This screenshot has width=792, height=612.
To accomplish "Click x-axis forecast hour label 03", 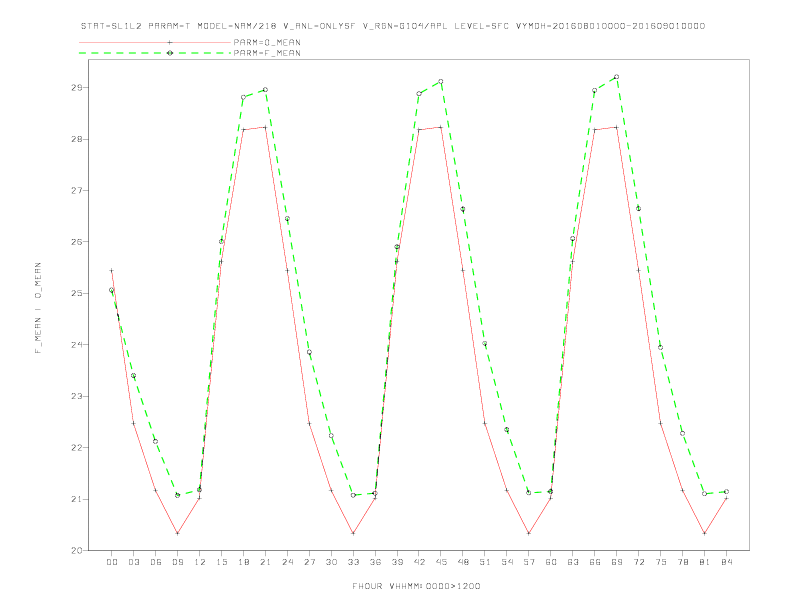I will [133, 562].
